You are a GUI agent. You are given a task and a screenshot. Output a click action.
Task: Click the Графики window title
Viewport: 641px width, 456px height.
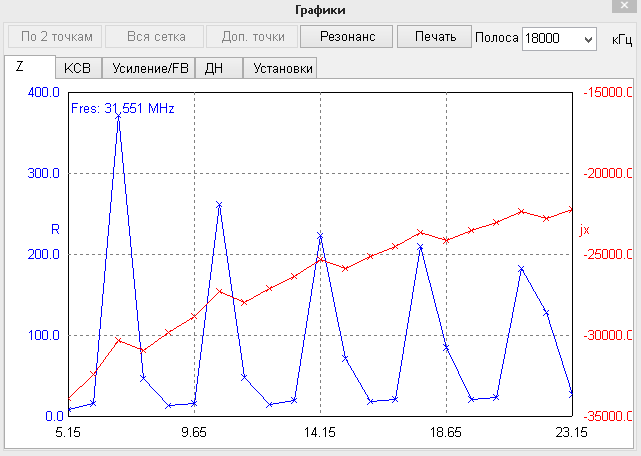click(x=320, y=10)
